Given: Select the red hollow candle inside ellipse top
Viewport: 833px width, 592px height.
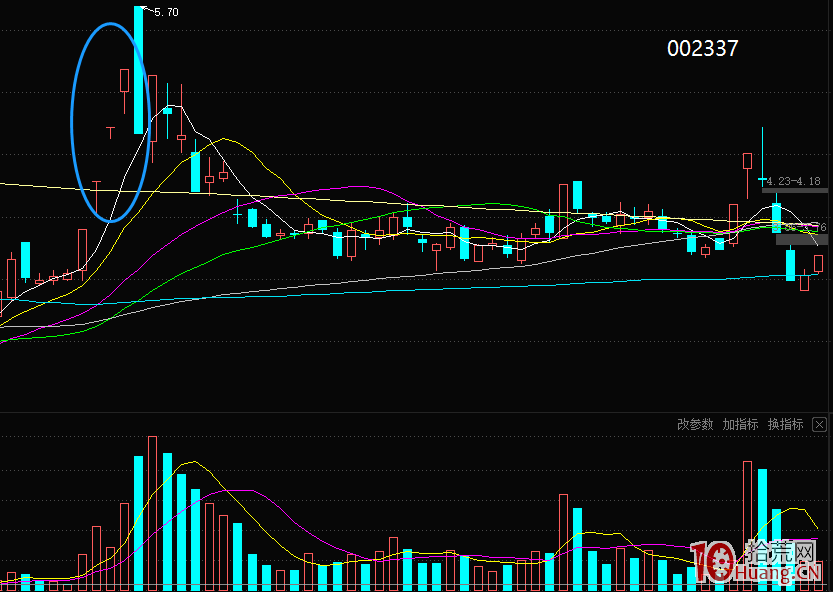Looking at the screenshot, I should 125,80.
